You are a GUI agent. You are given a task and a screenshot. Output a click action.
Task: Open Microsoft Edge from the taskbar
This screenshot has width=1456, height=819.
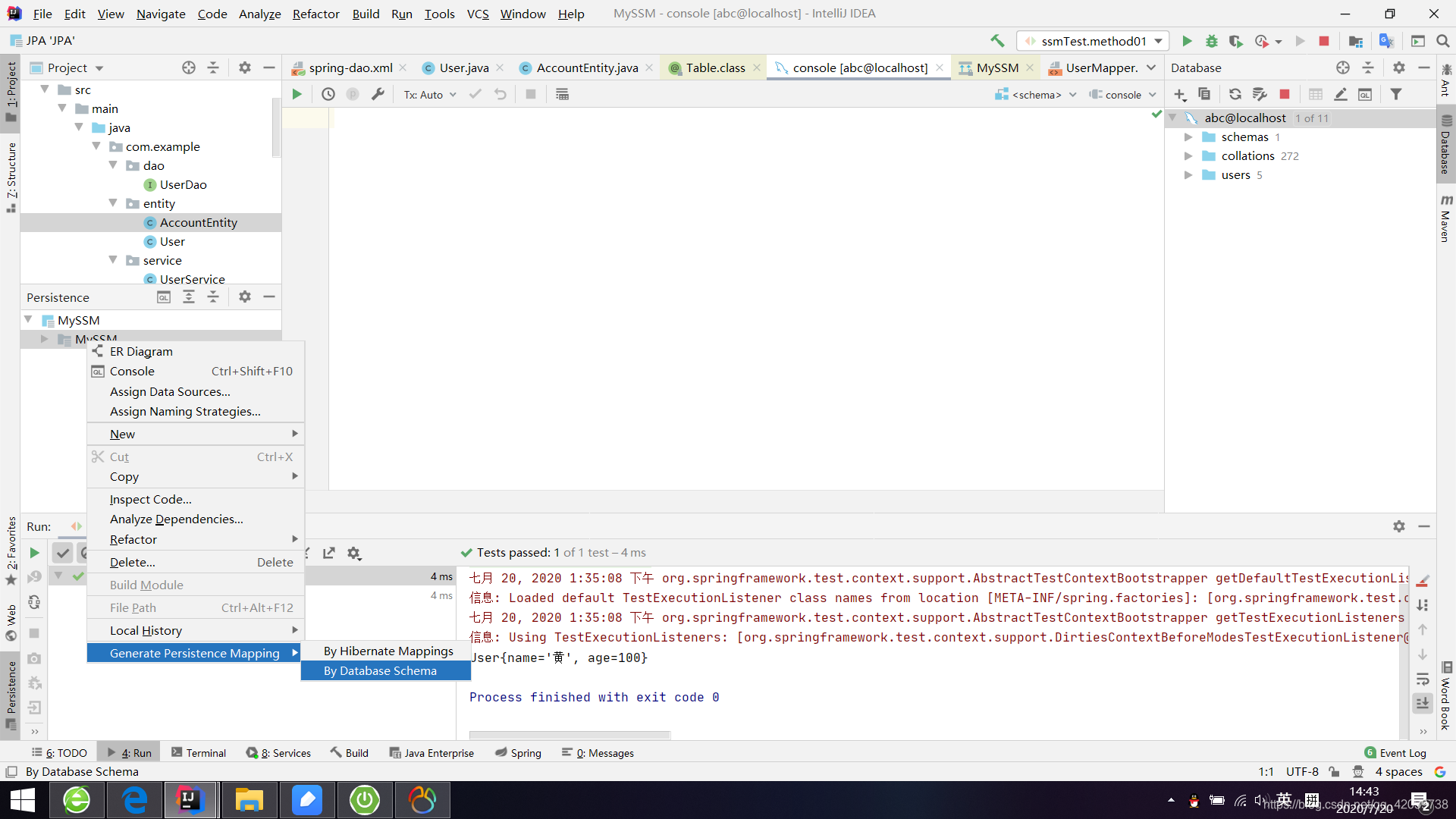click(x=135, y=800)
